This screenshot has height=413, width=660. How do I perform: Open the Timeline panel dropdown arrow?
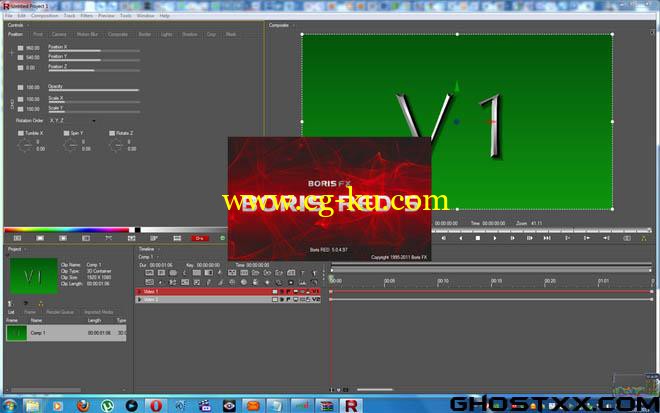click(x=159, y=249)
